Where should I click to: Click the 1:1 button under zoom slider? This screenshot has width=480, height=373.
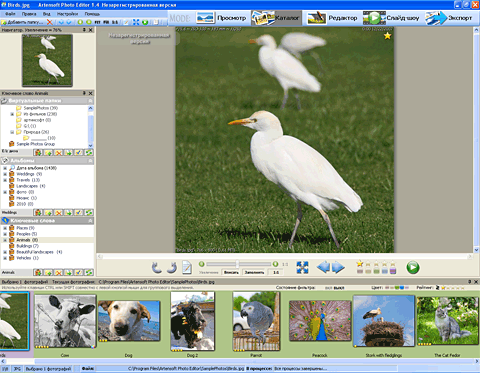tap(276, 272)
